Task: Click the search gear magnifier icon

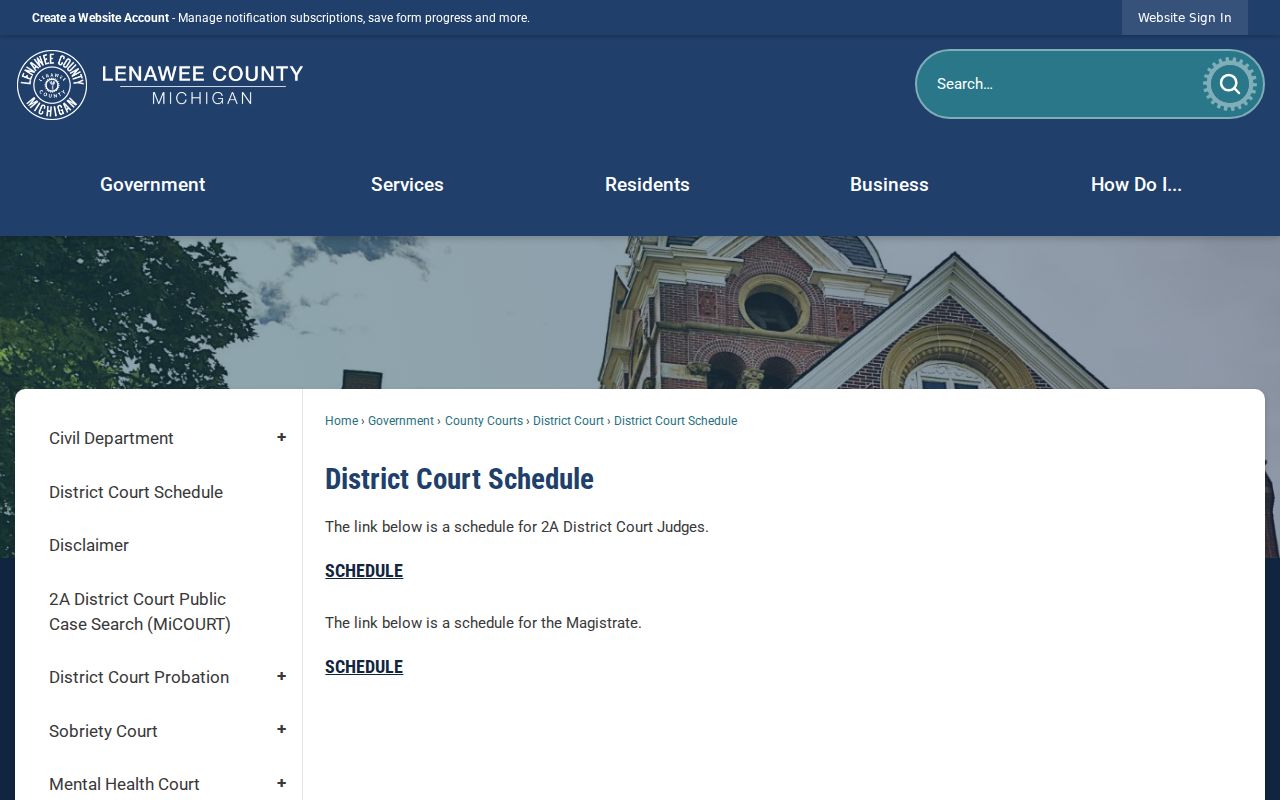Action: coord(1229,84)
